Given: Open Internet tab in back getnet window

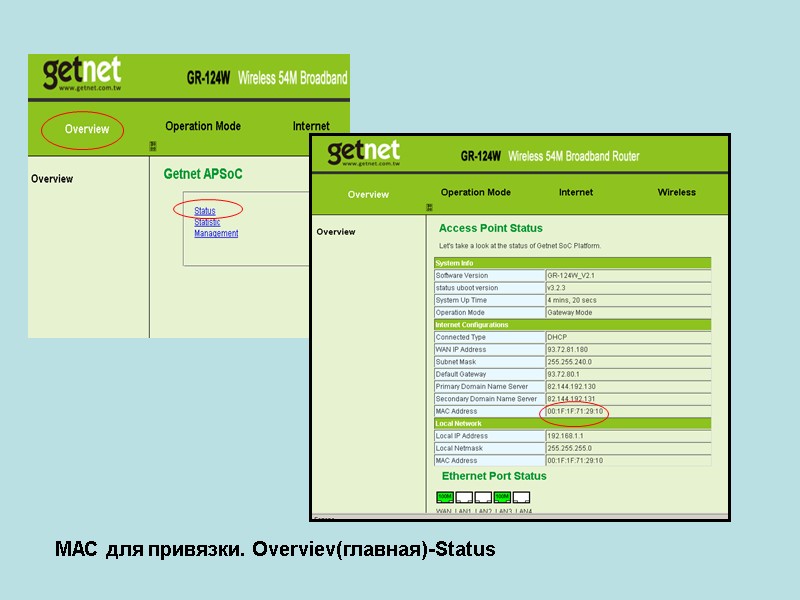Looking at the screenshot, I should [x=311, y=126].
